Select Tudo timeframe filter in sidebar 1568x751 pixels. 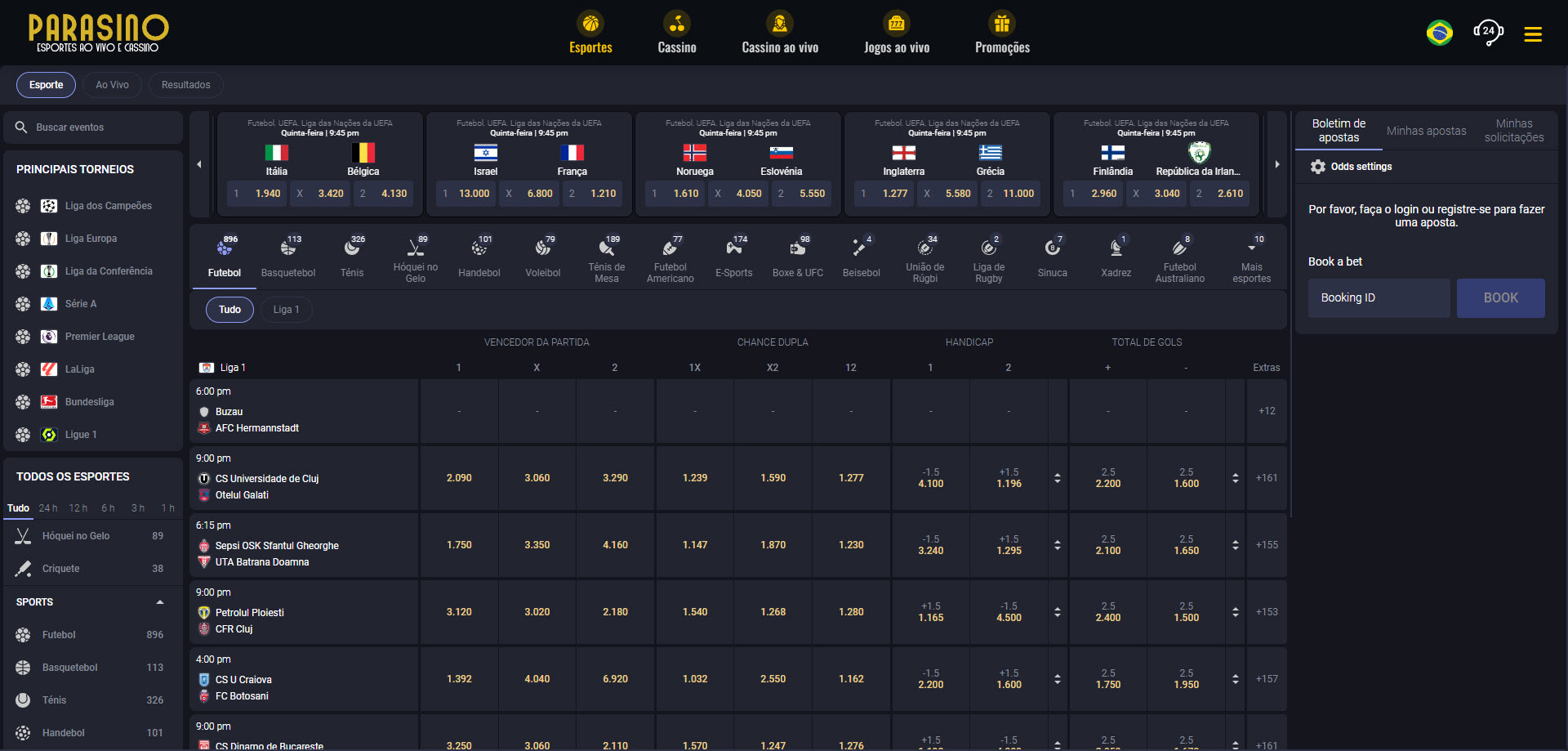[x=18, y=508]
